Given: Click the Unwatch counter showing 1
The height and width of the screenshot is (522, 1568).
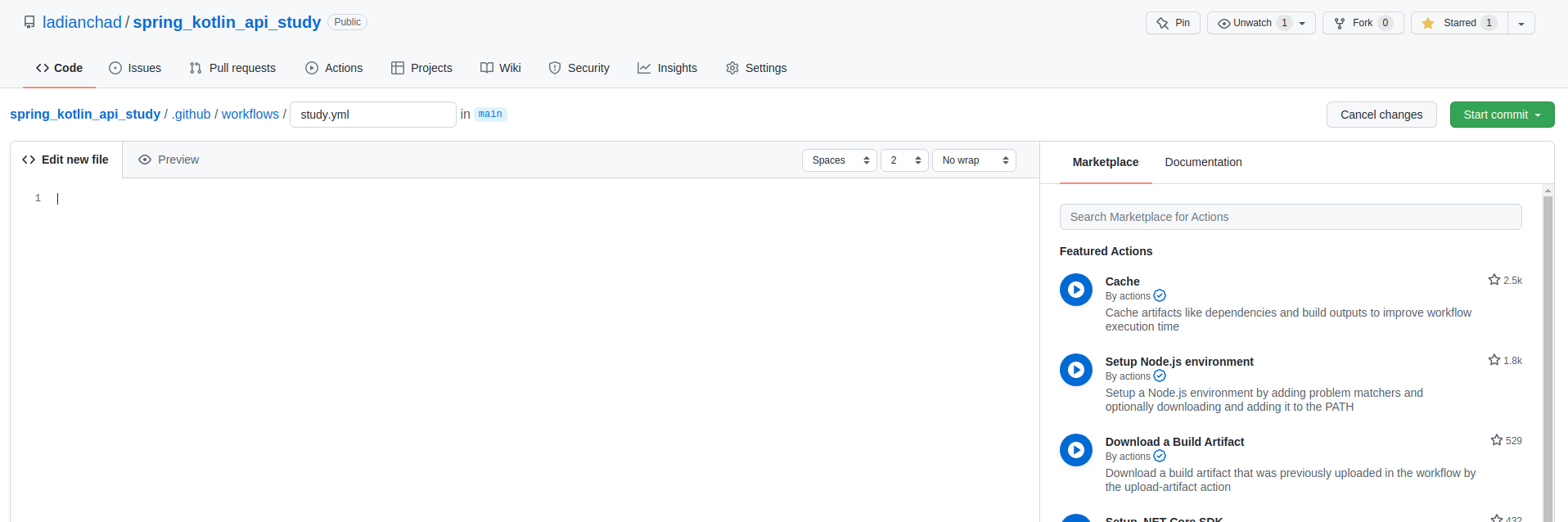Looking at the screenshot, I should tap(1284, 23).
